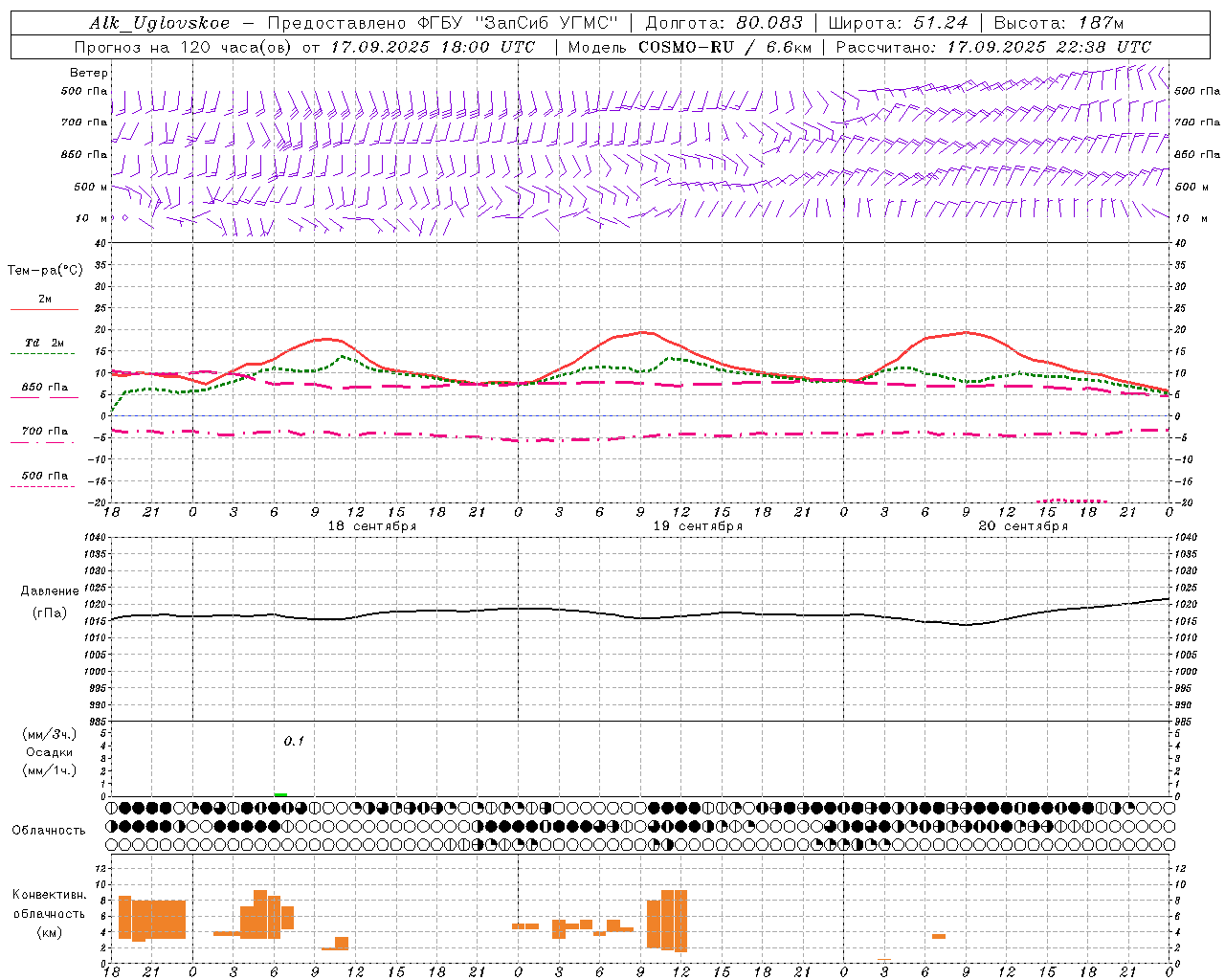The image size is (1225, 980).
Task: Click the Модель COSMO-RU / 6.6км text
Action: [689, 47]
